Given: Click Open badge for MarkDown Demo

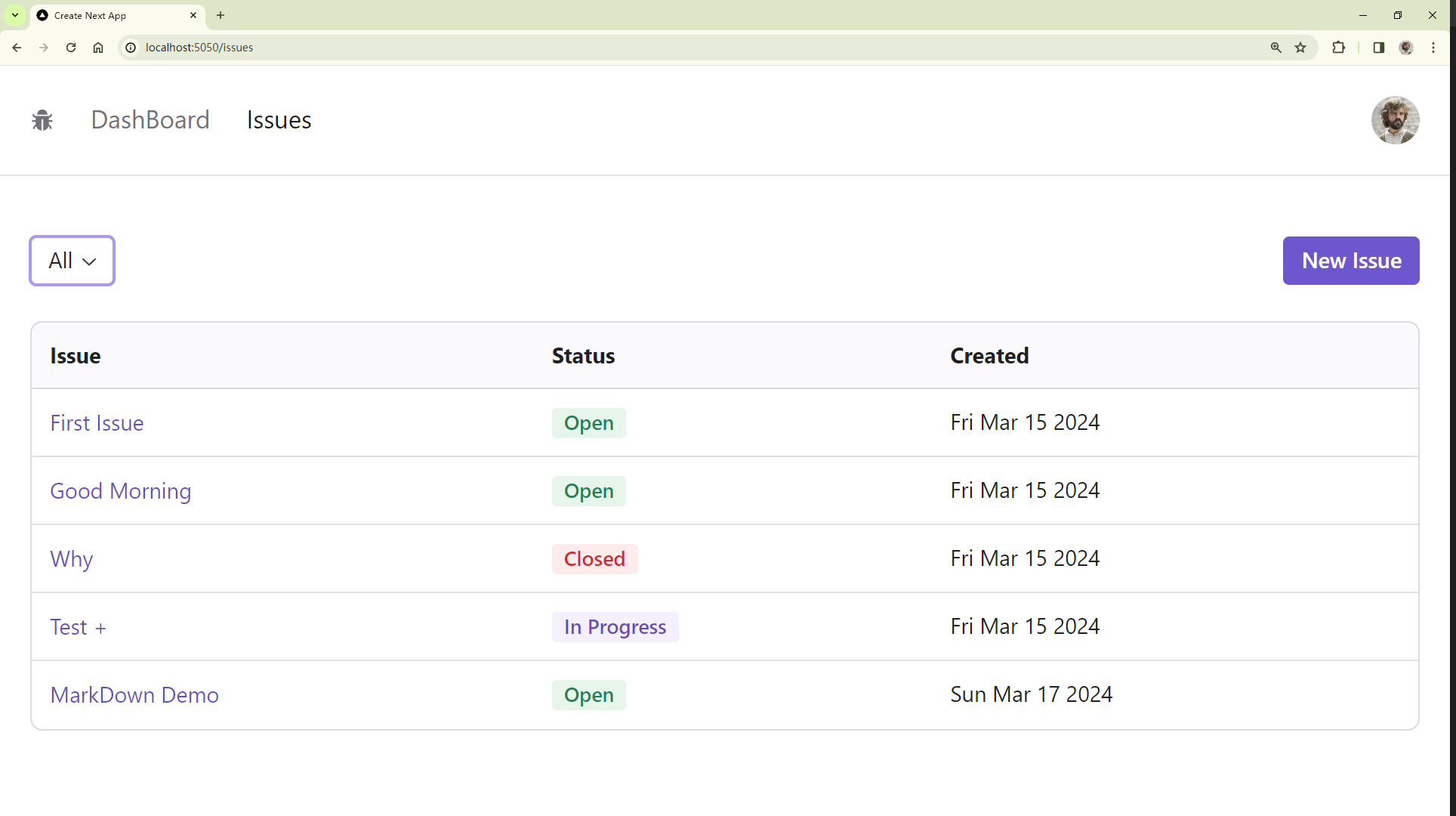Looking at the screenshot, I should (x=589, y=695).
